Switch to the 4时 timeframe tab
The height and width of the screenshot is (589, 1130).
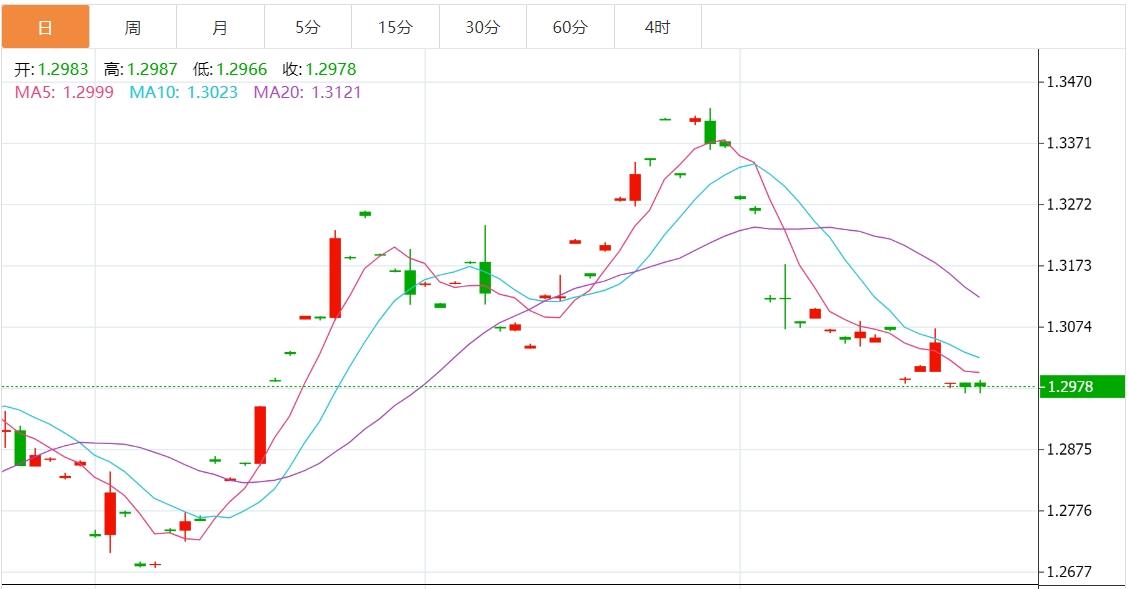[x=657, y=27]
